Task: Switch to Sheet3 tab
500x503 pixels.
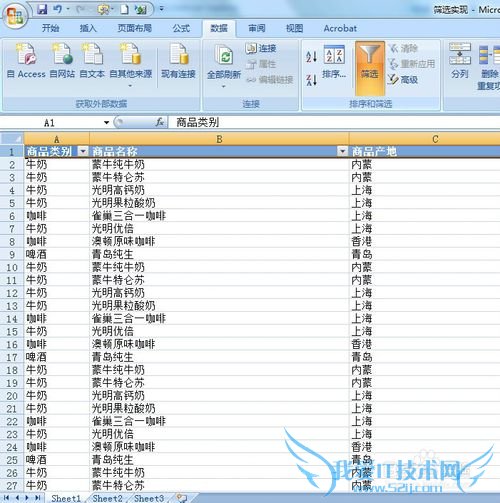Action: pyautogui.click(x=149, y=498)
